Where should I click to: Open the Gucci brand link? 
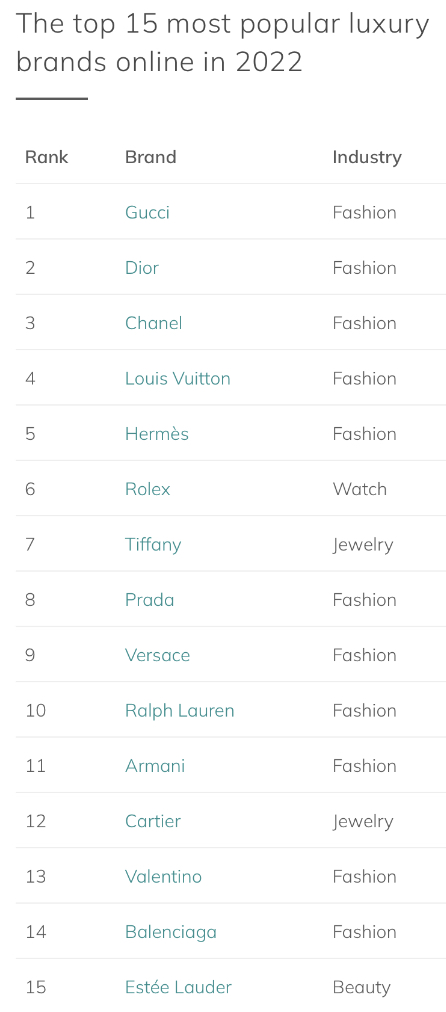[x=147, y=212]
